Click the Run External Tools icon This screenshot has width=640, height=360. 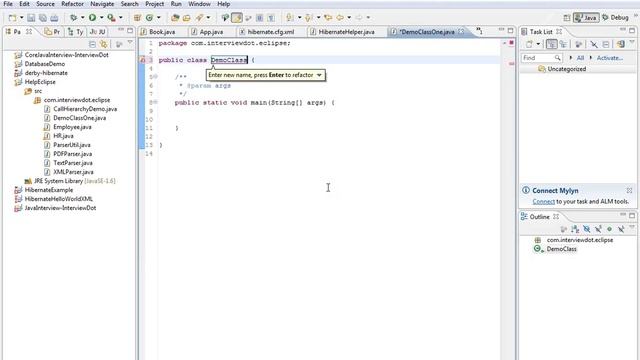click(111, 18)
